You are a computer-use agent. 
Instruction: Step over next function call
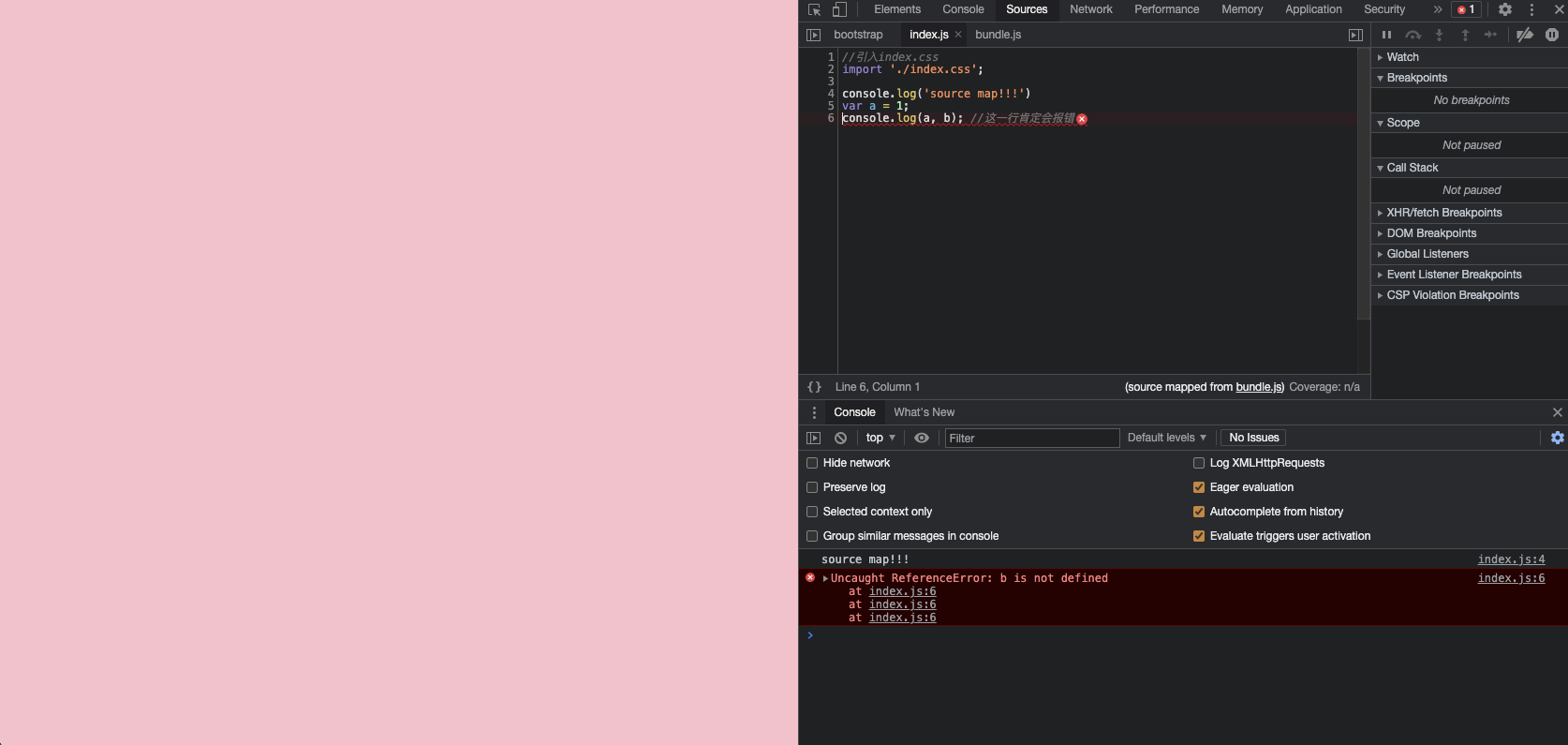pyautogui.click(x=1413, y=35)
